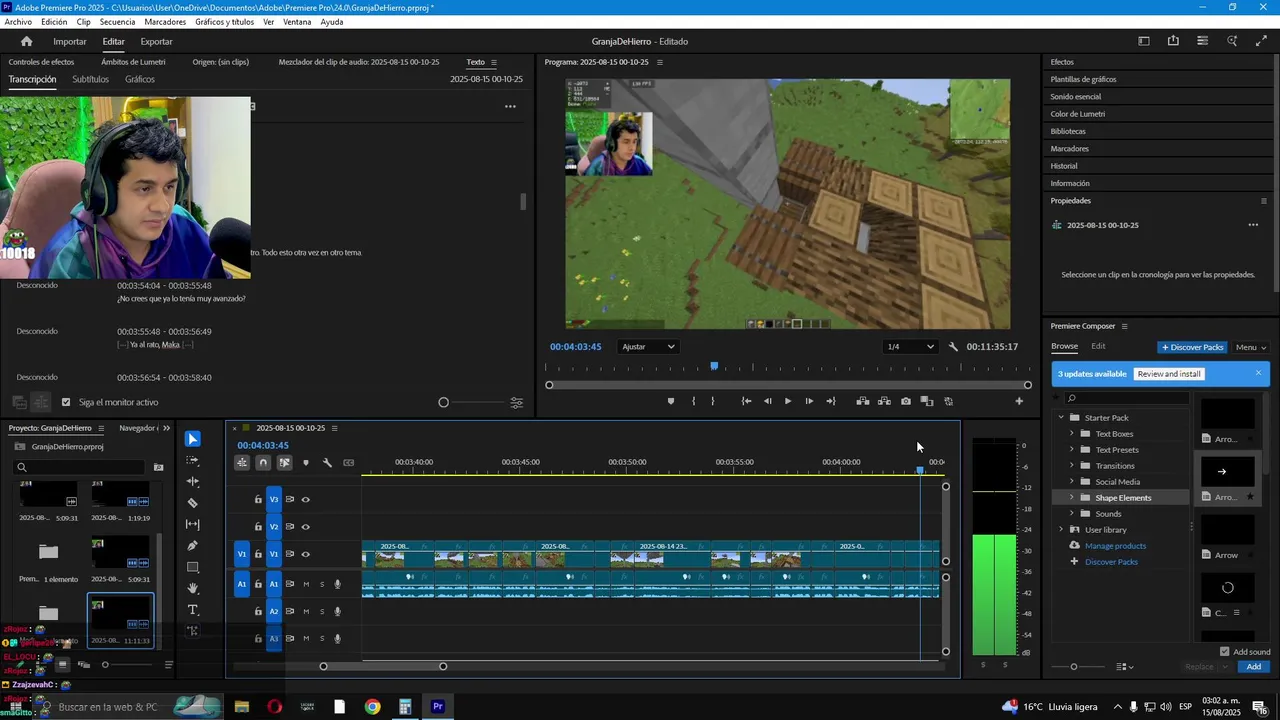This screenshot has width=1280, height=720.
Task: Expand the User library folder
Action: (1061, 530)
